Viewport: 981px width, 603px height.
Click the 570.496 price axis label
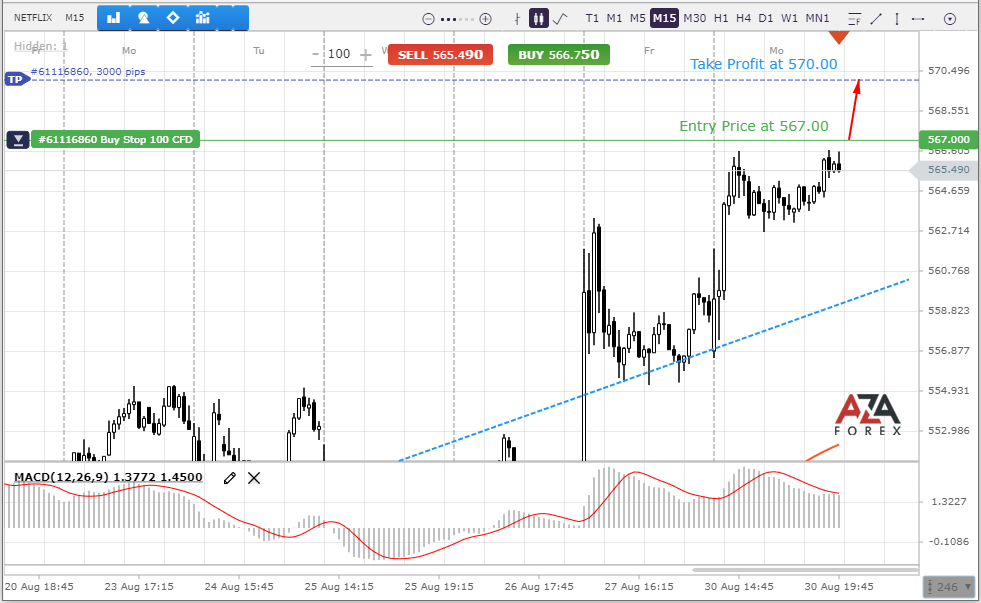point(948,71)
